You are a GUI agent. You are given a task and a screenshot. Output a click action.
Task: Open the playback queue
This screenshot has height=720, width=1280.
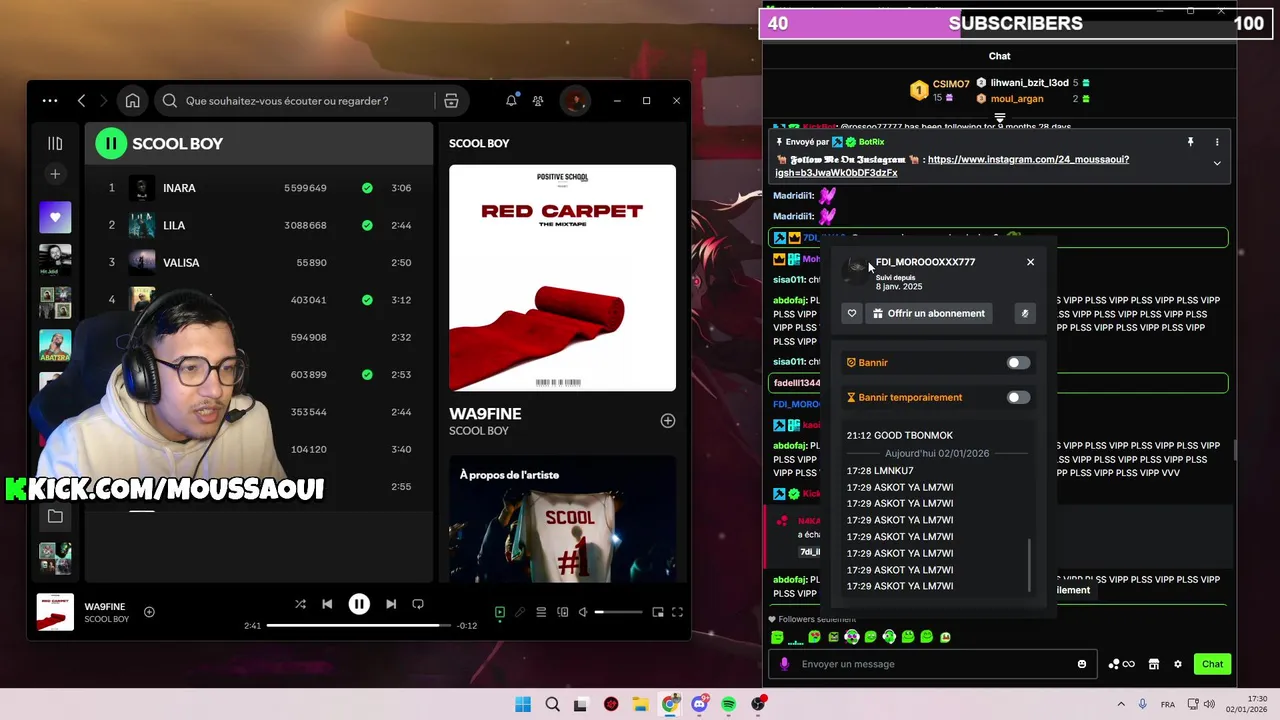(x=541, y=612)
